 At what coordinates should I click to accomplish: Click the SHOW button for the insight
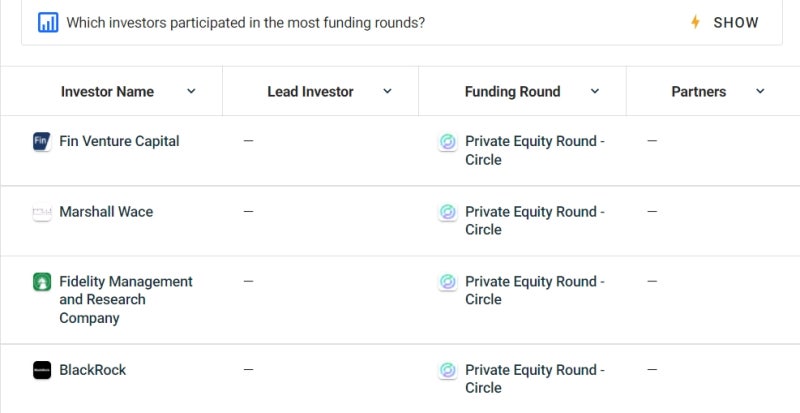[724, 22]
